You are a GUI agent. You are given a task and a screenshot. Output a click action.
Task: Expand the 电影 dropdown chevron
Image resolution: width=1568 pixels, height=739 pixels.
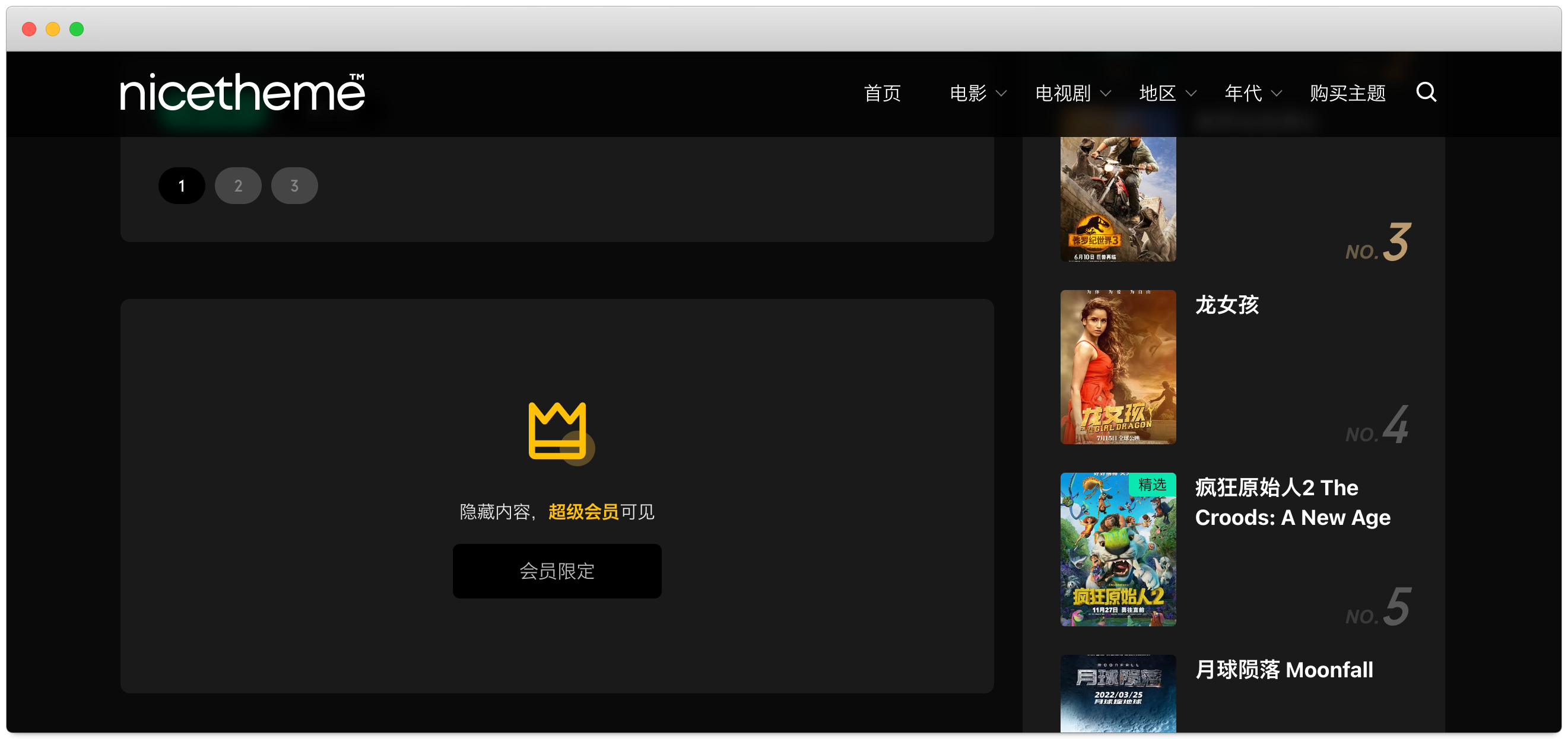(x=1001, y=94)
